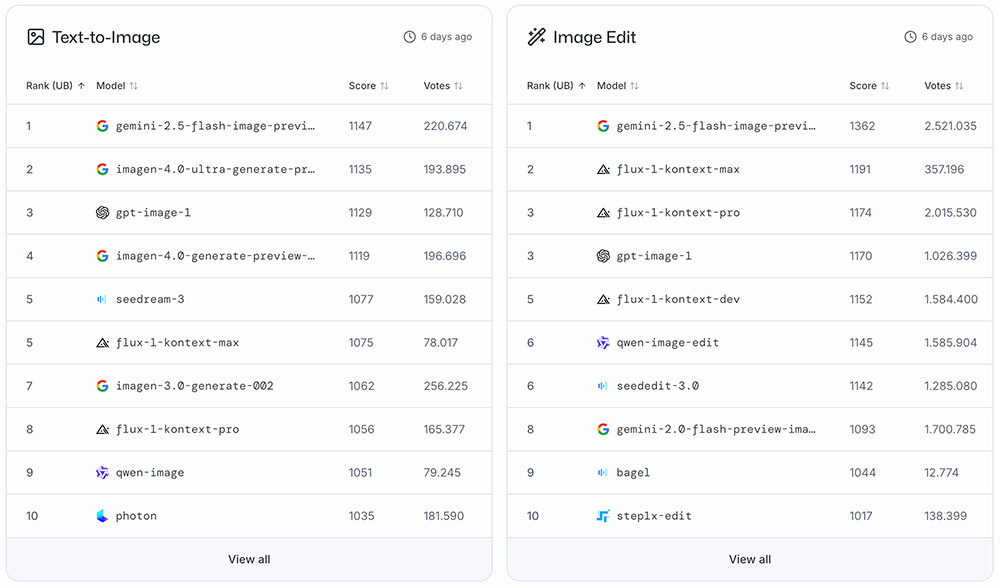Open the seededit-3.0 model name
This screenshot has height=587, width=1000.
coord(658,386)
